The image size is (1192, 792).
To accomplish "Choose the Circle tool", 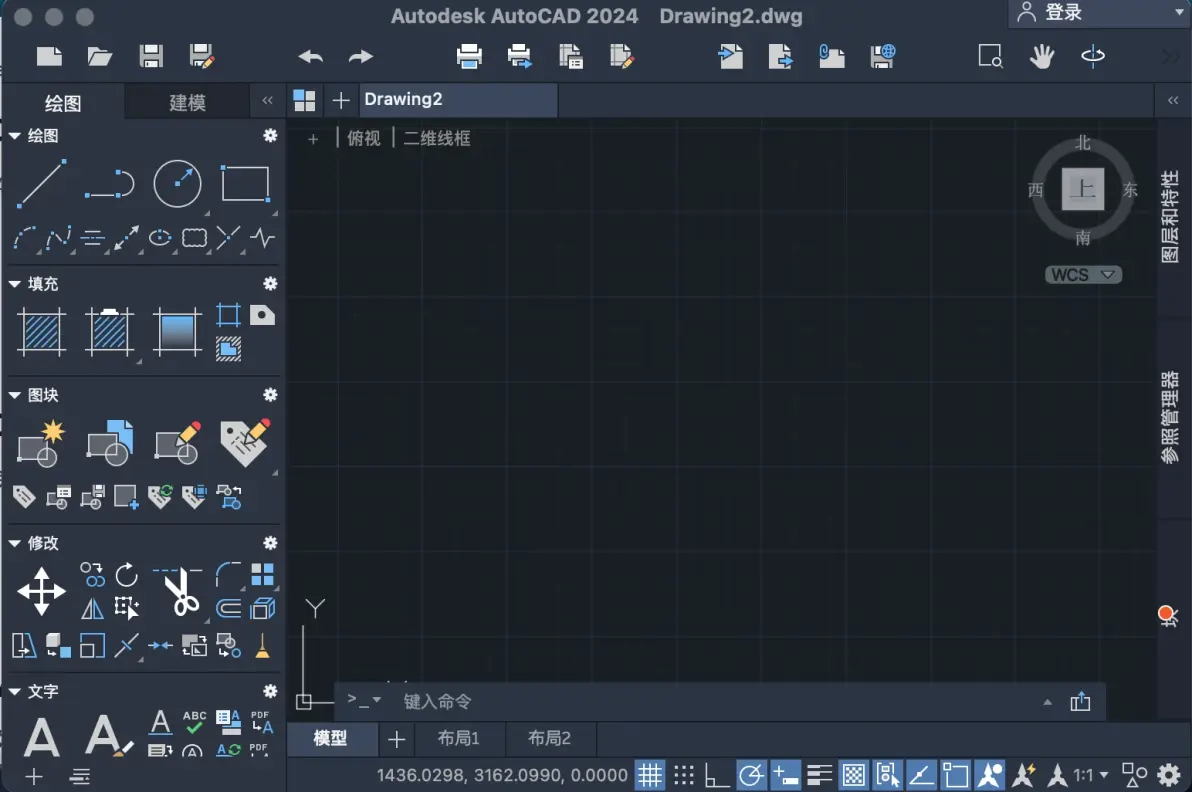I will pyautogui.click(x=177, y=183).
